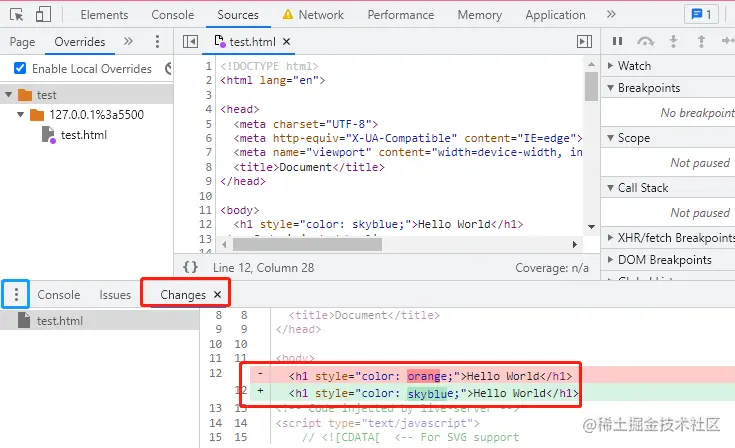This screenshot has height=448, width=735.
Task: Step over next function call icon
Action: click(645, 42)
